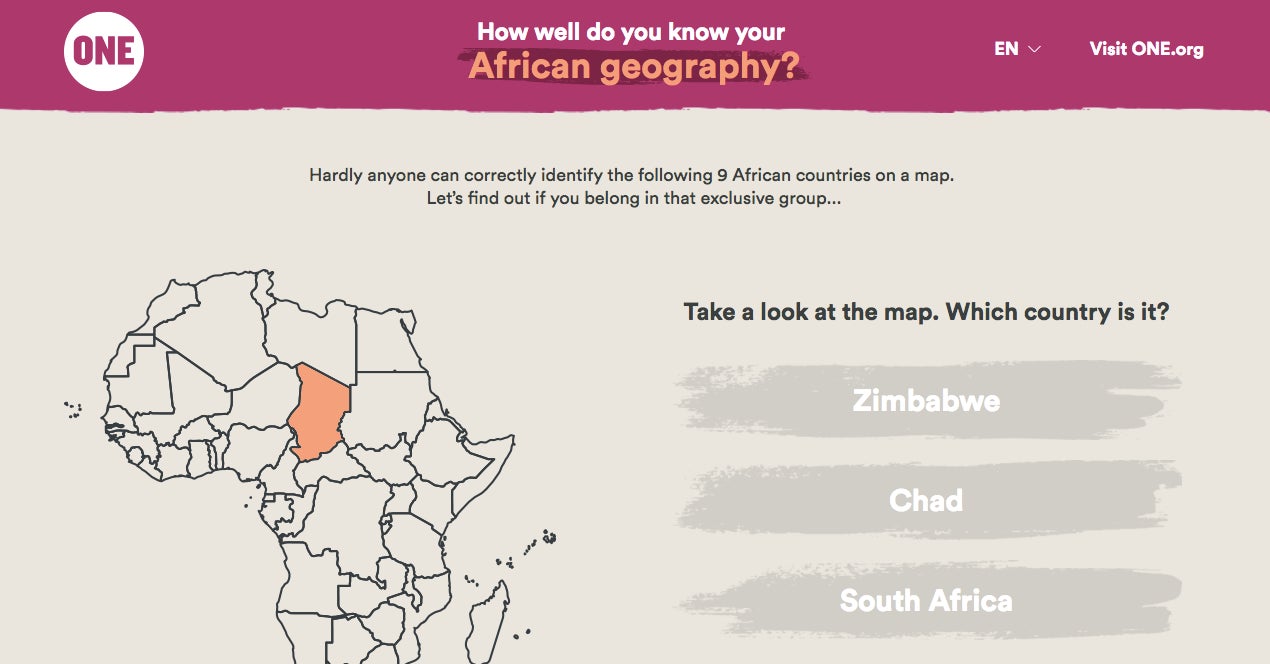Image resolution: width=1270 pixels, height=664 pixels.
Task: Select the Chad answer option
Action: coord(926,500)
